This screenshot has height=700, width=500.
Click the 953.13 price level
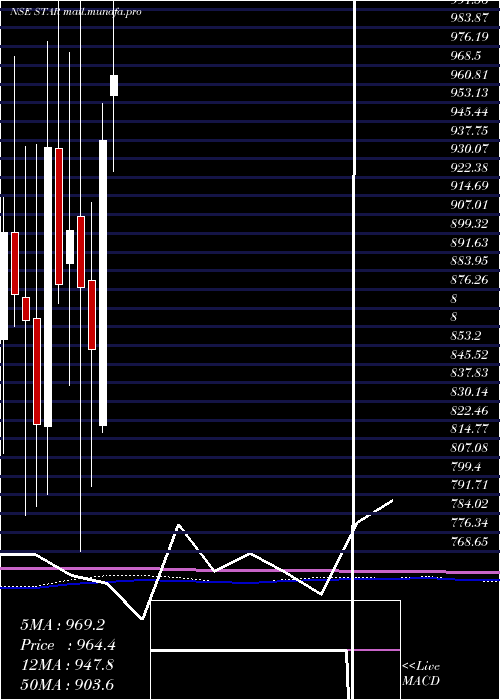(x=469, y=93)
